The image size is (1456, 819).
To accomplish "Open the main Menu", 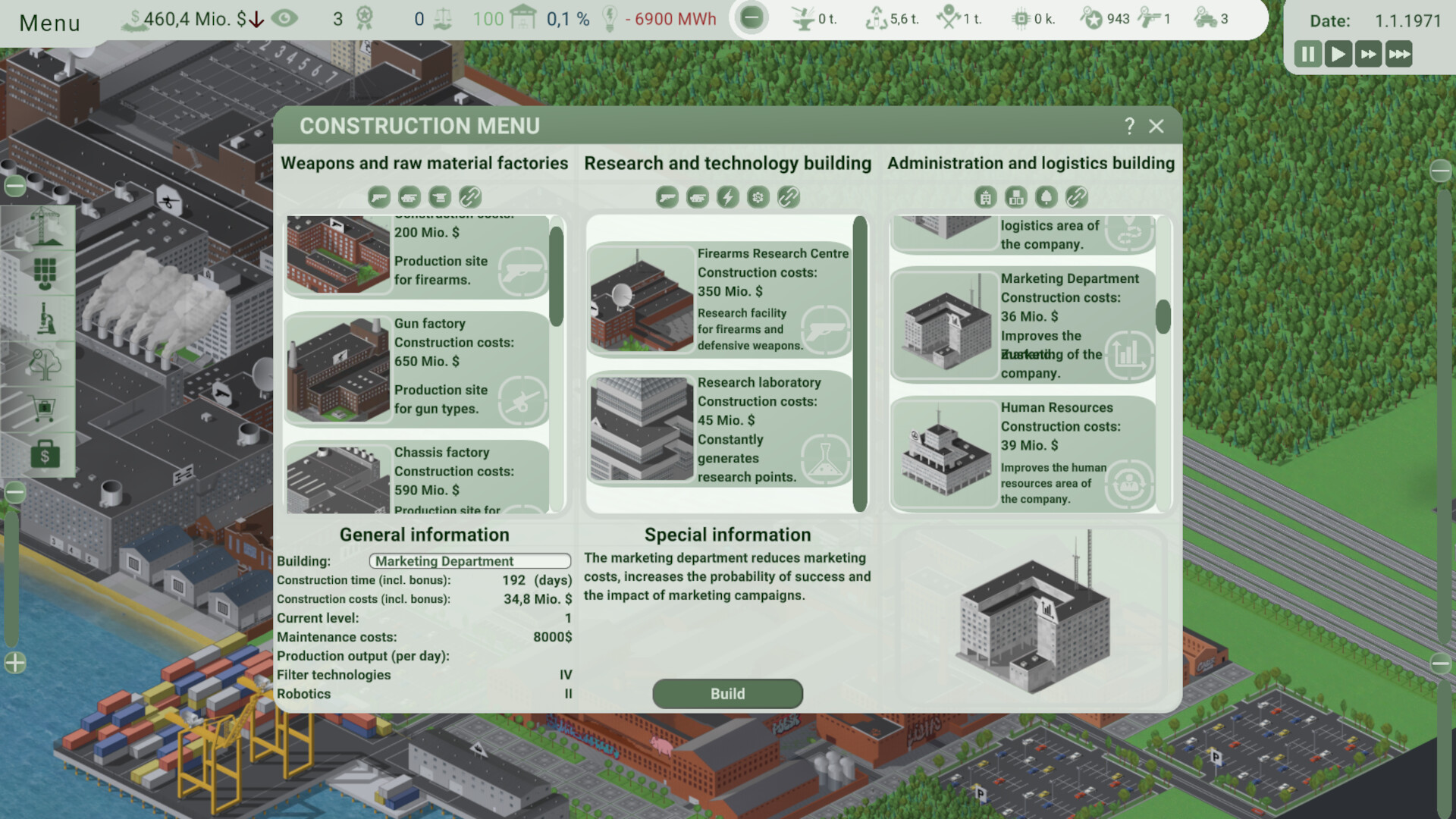I will [x=50, y=23].
